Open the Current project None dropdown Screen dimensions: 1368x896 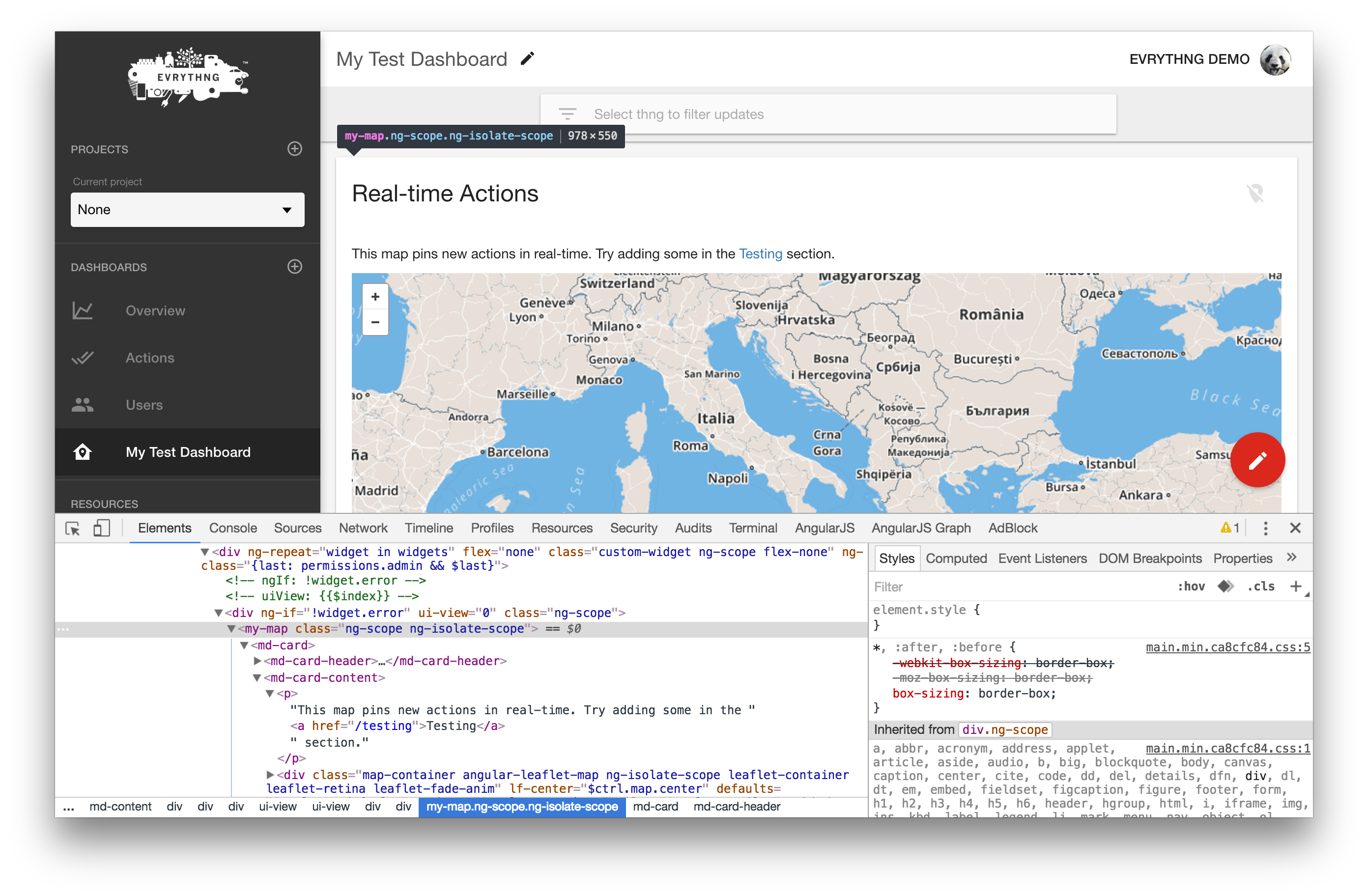(187, 209)
